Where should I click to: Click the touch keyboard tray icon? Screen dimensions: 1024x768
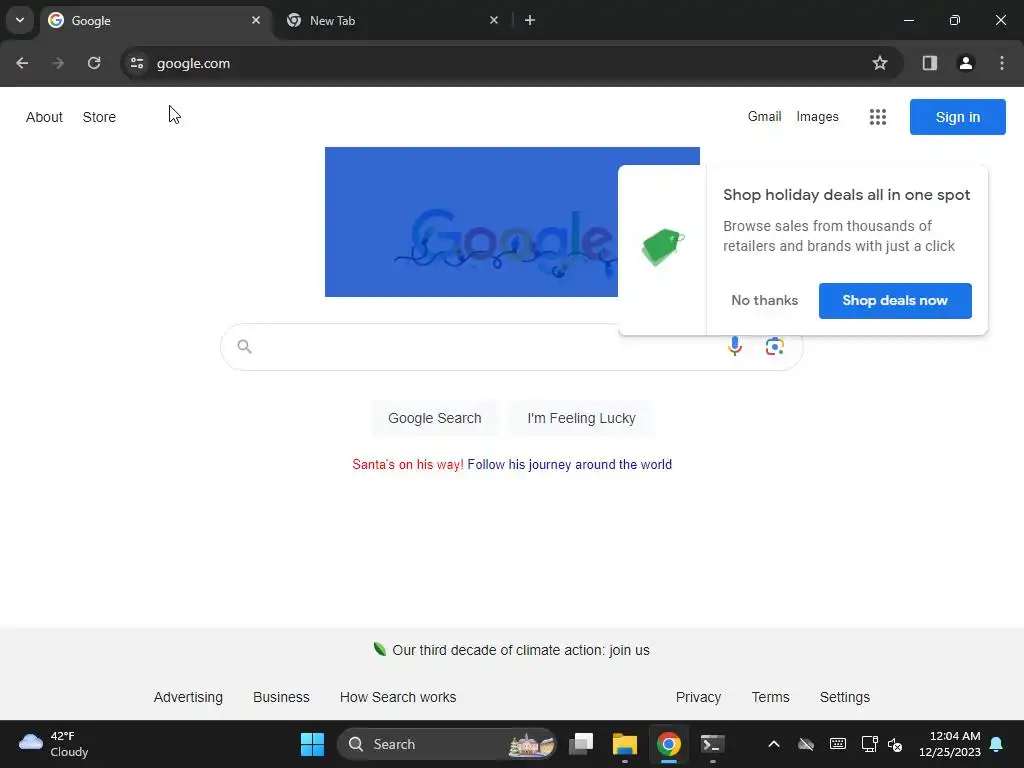point(838,744)
